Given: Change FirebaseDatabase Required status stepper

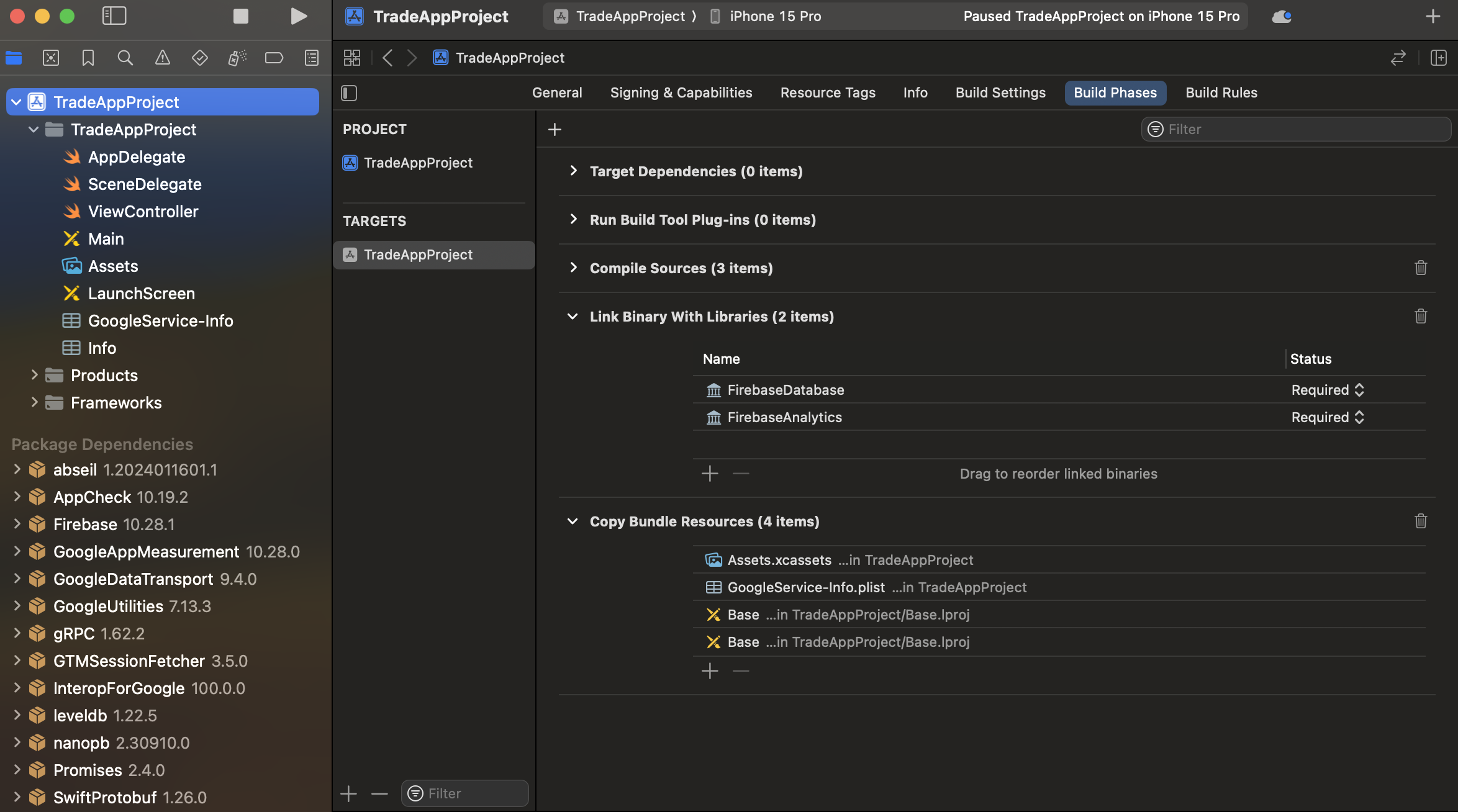Looking at the screenshot, I should pyautogui.click(x=1359, y=390).
